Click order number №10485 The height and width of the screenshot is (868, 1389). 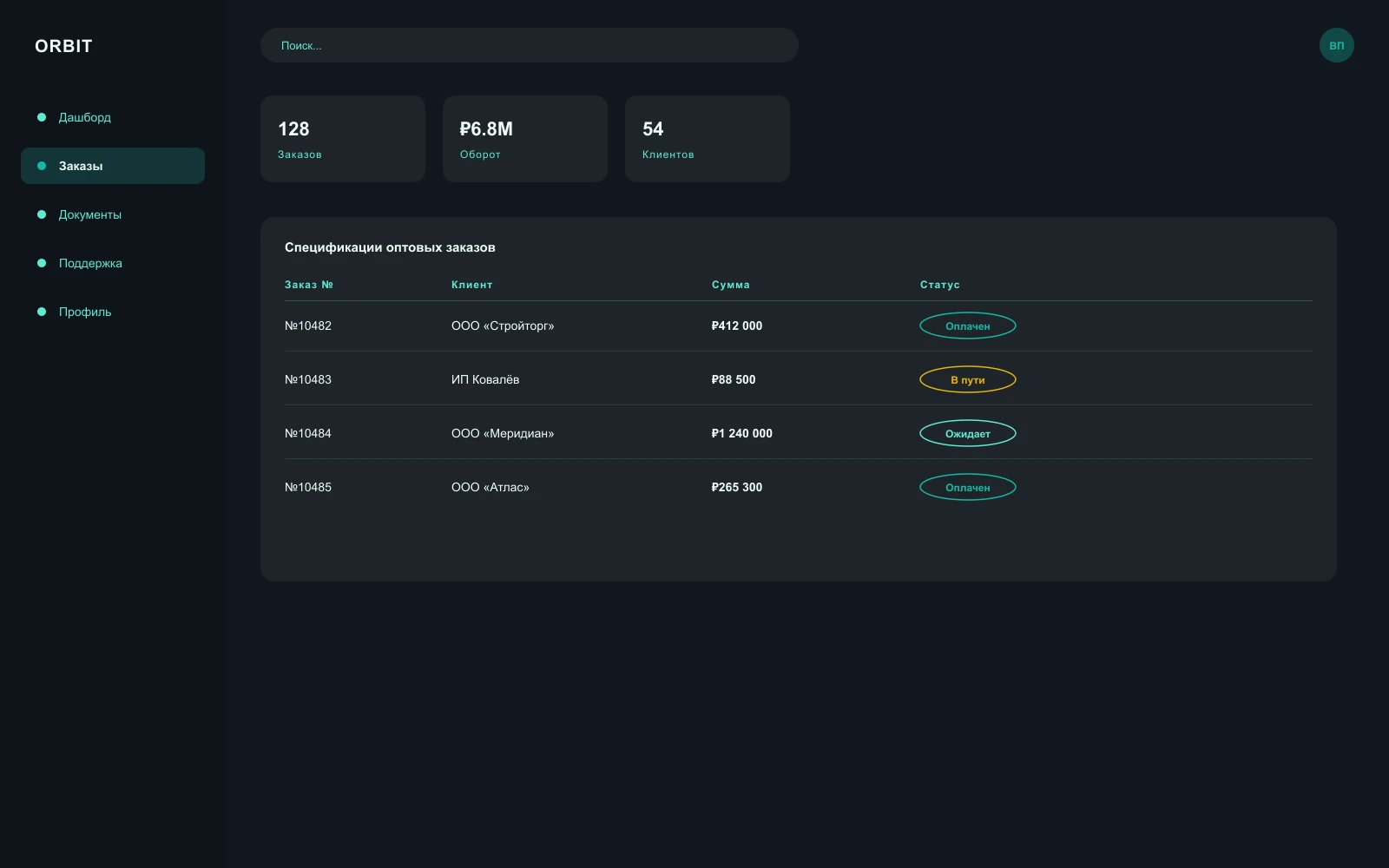point(308,487)
